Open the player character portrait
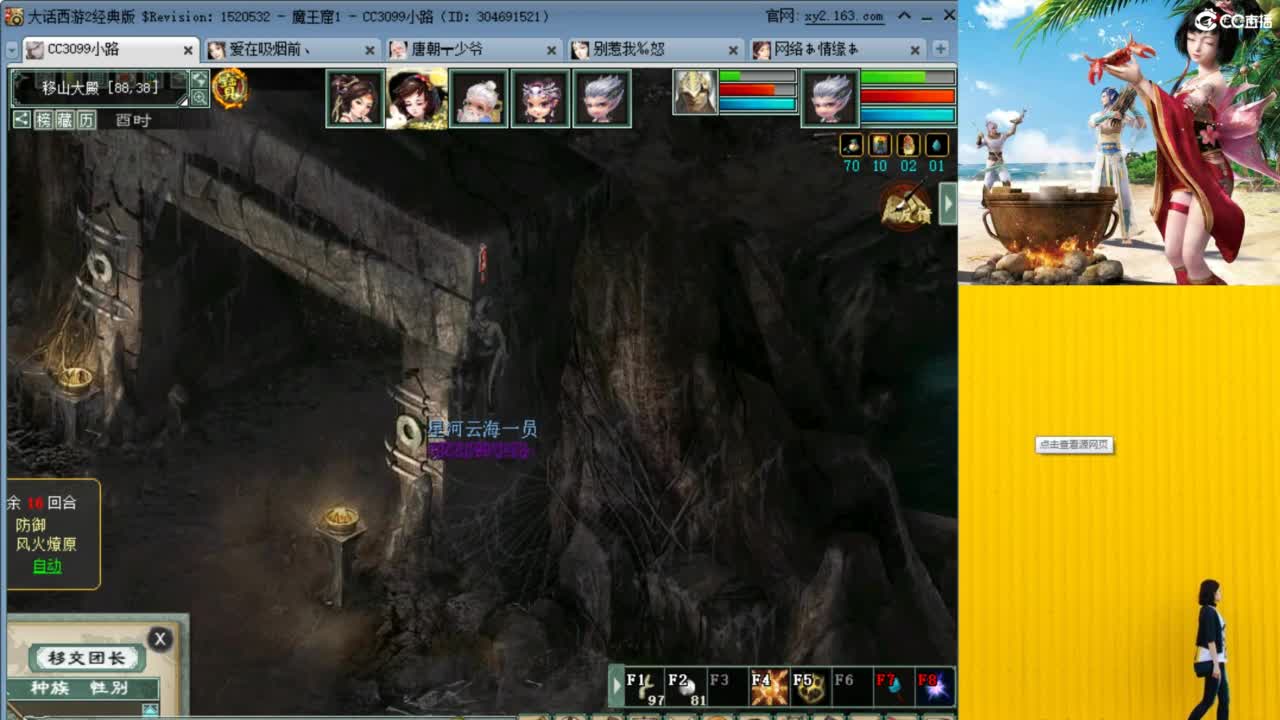This screenshot has height=720, width=1280. [830, 98]
